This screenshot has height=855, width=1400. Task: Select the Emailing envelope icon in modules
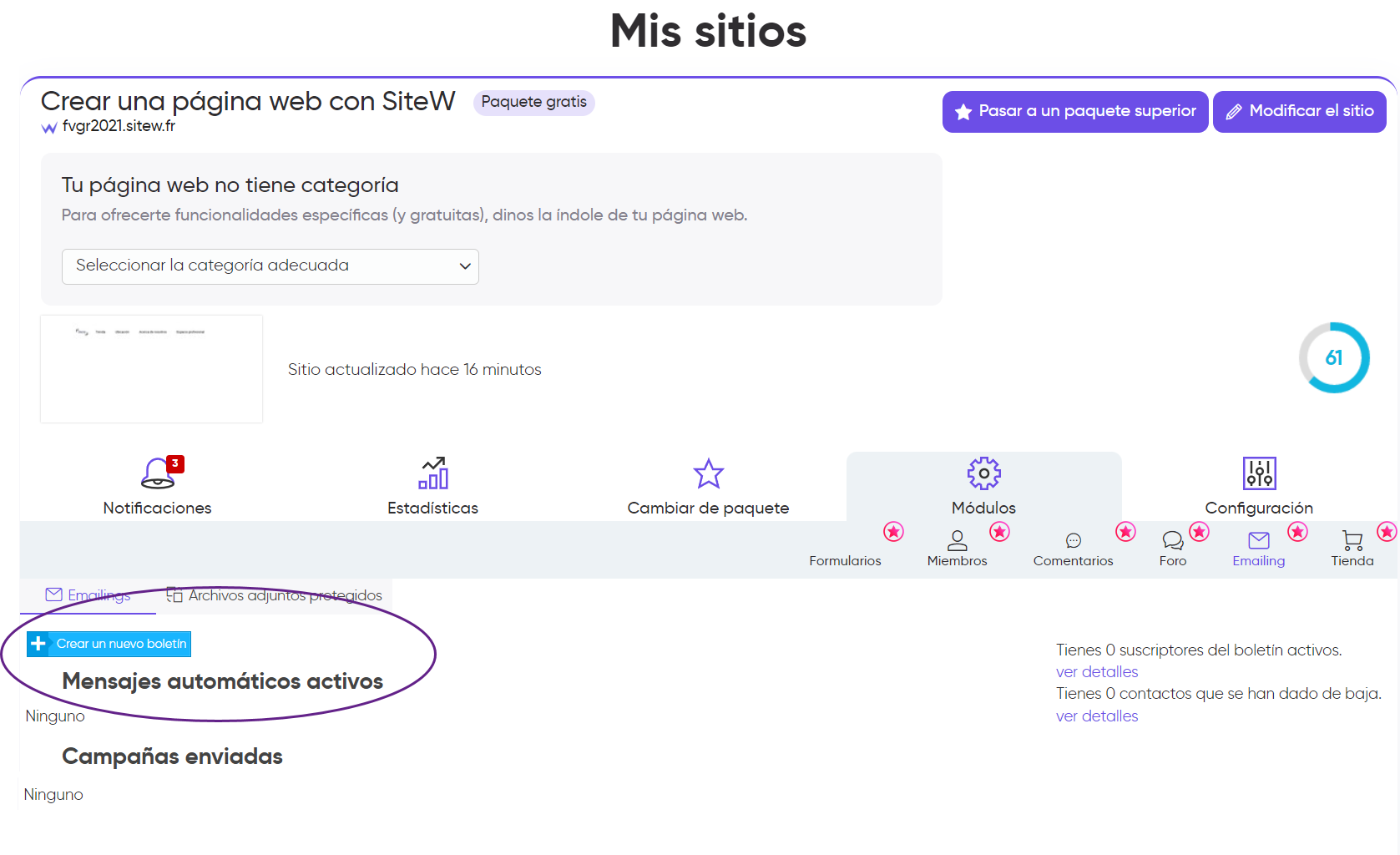1259,540
